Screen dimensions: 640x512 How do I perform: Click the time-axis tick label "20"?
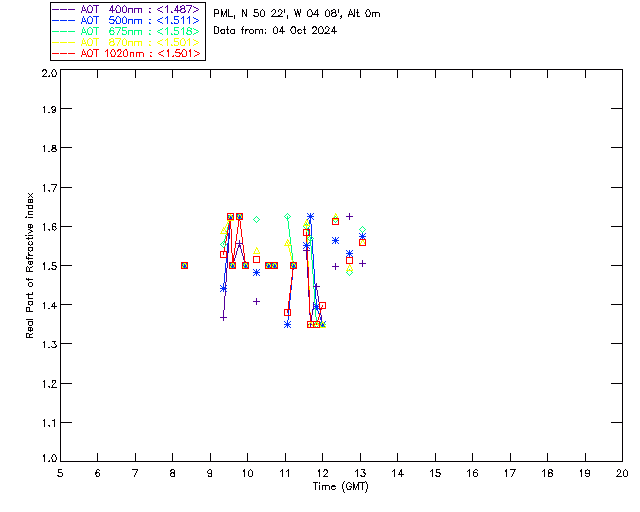point(622,473)
